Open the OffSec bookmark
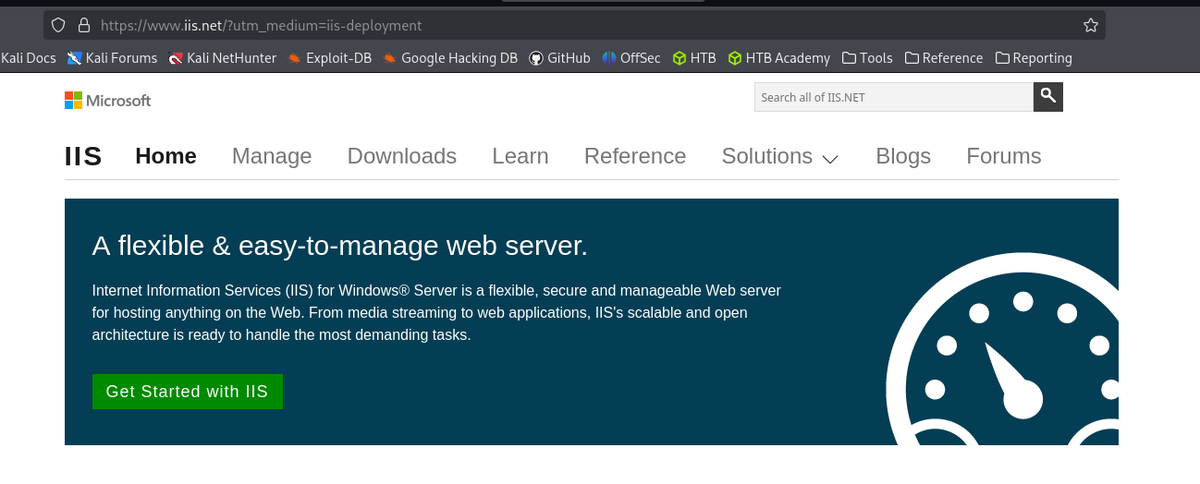Image resolution: width=1200 pixels, height=484 pixels. (631, 58)
